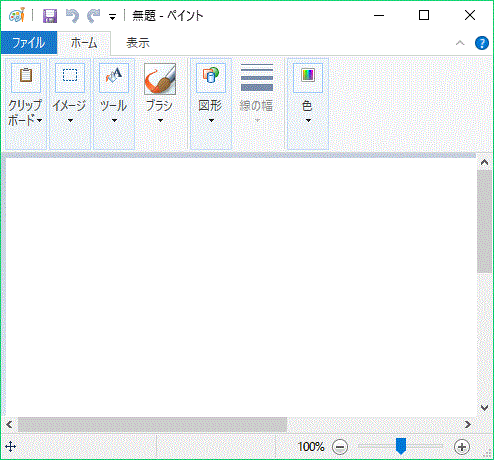
Task: Collapse the ribbon with the chevron
Action: 460,43
